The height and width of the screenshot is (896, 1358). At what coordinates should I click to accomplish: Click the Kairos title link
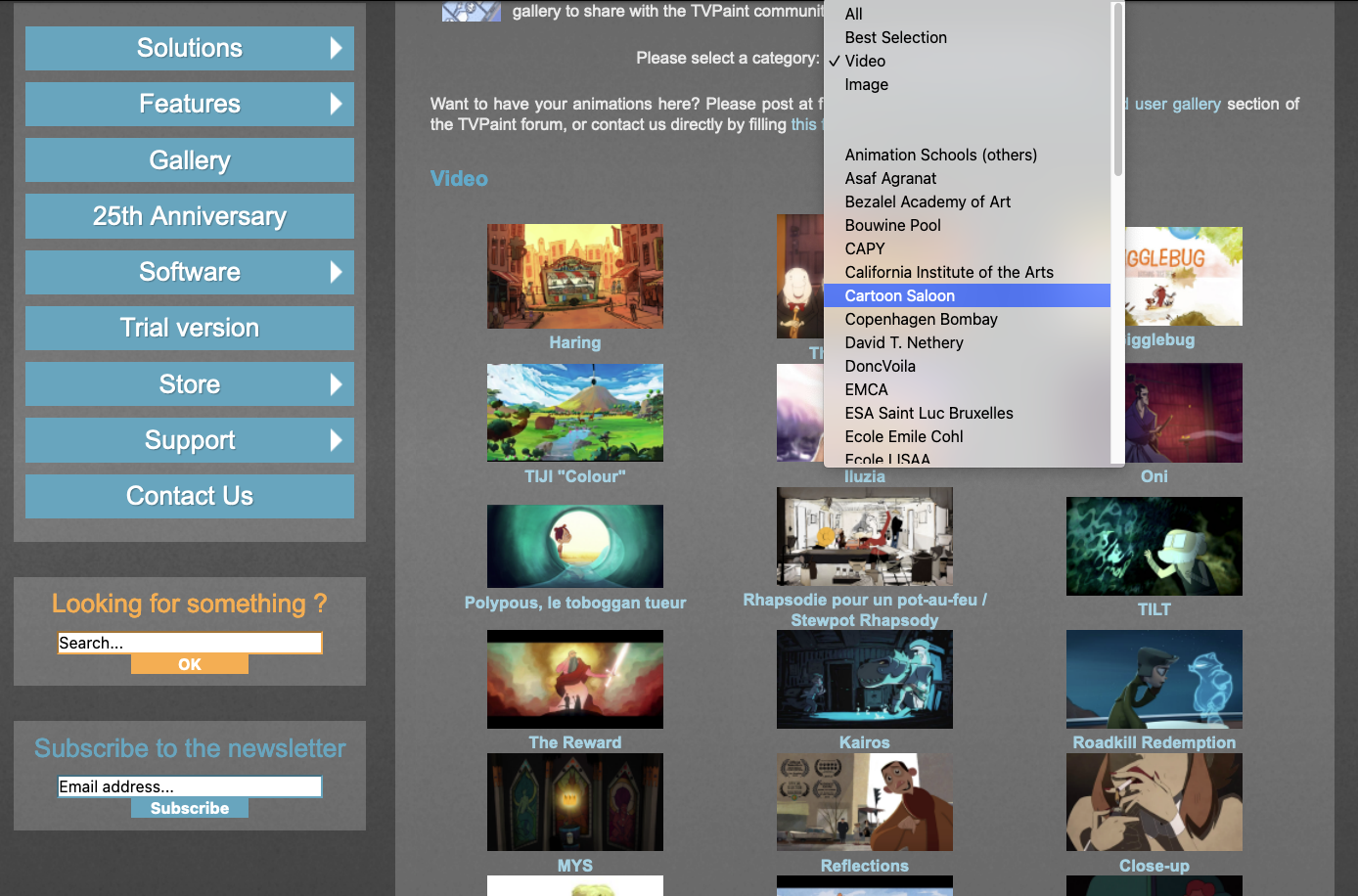[x=865, y=742]
